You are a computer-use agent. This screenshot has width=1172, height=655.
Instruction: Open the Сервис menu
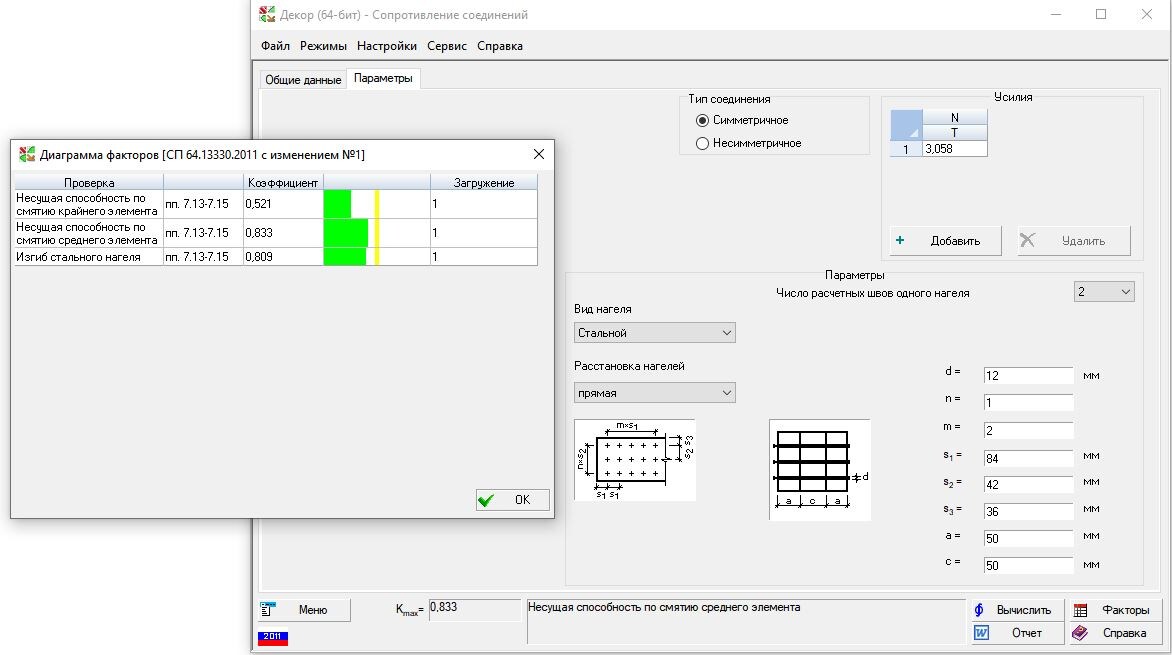[x=446, y=46]
